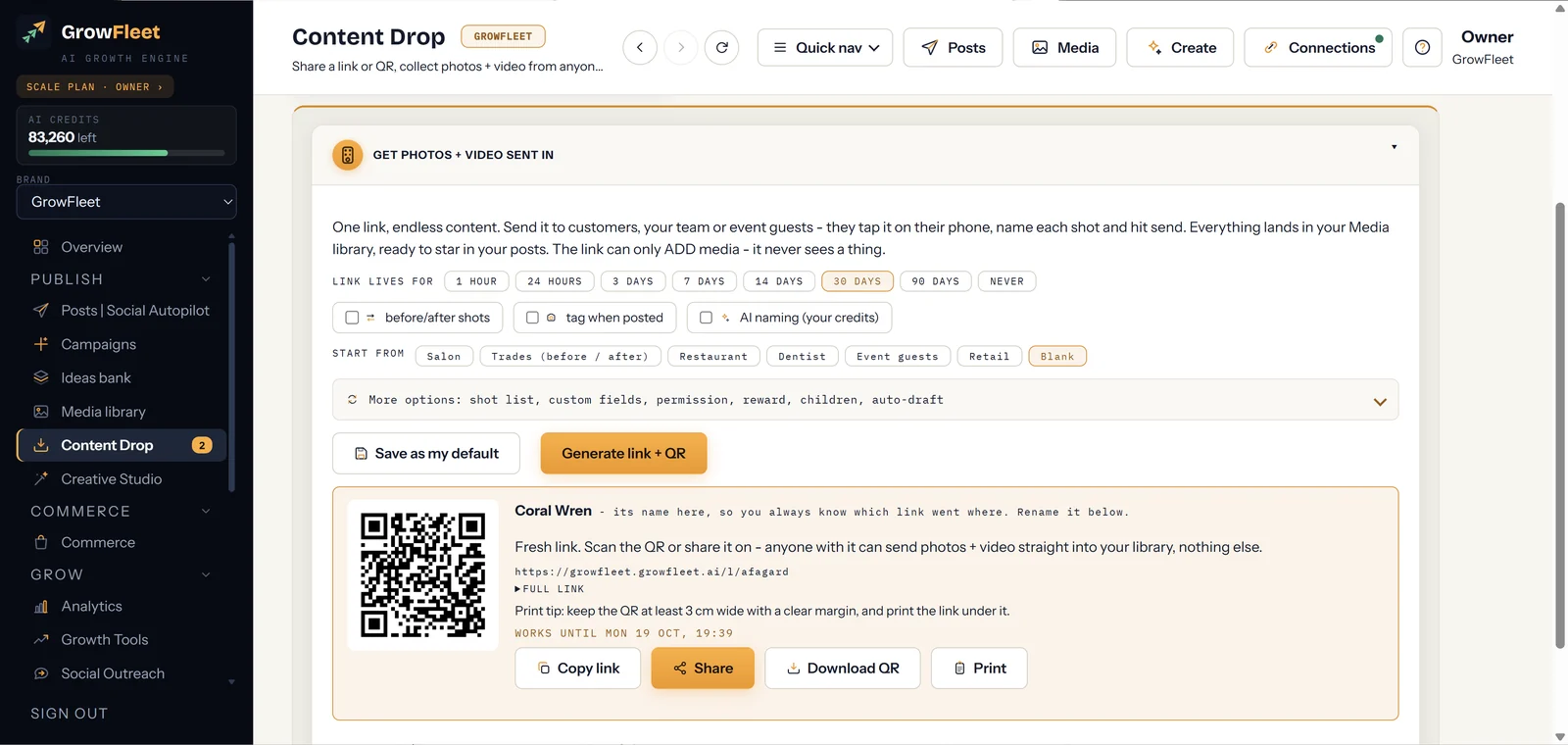
Task: Click the QR code image for Coral Wren
Action: (423, 575)
